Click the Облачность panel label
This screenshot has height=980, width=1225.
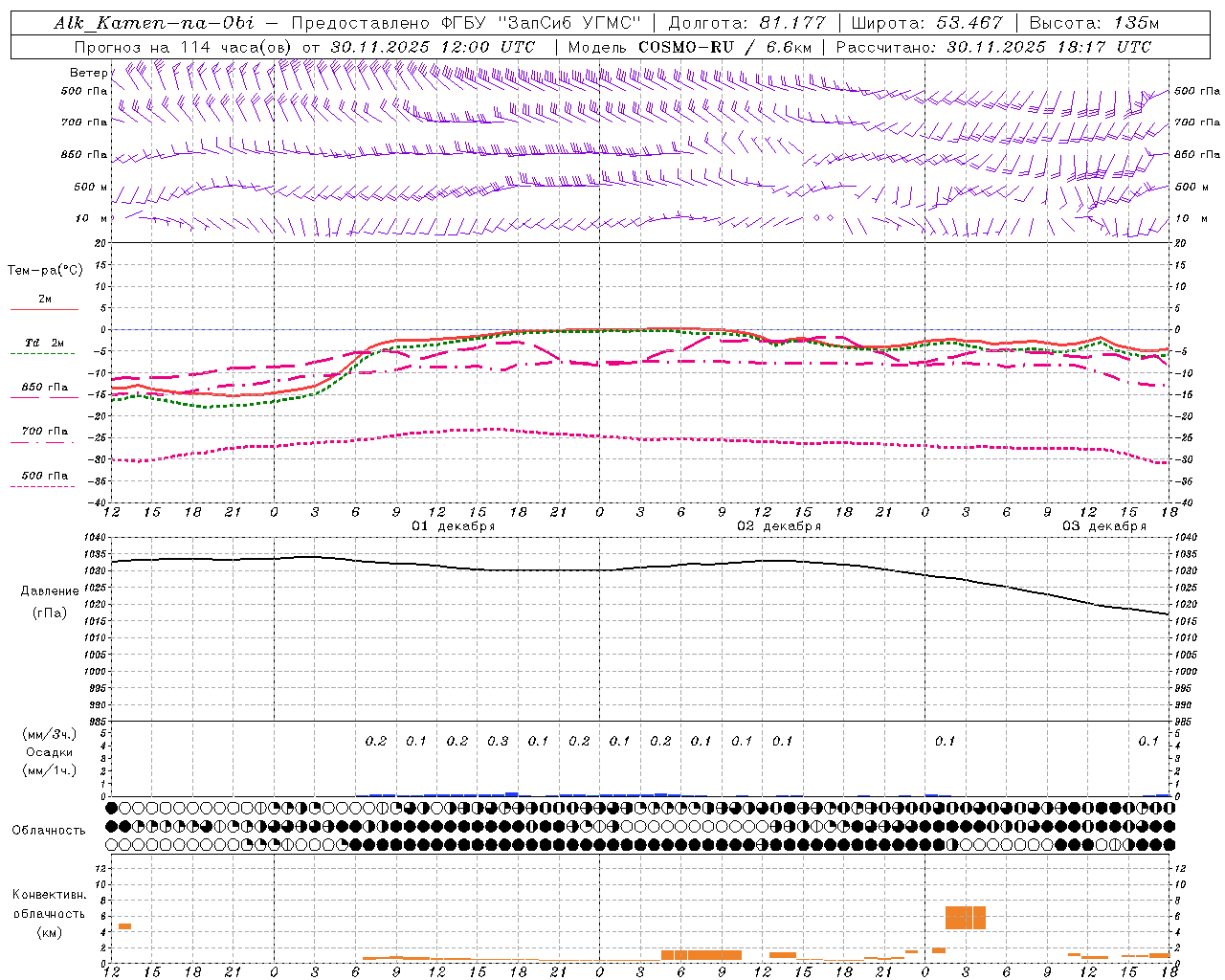click(x=49, y=831)
